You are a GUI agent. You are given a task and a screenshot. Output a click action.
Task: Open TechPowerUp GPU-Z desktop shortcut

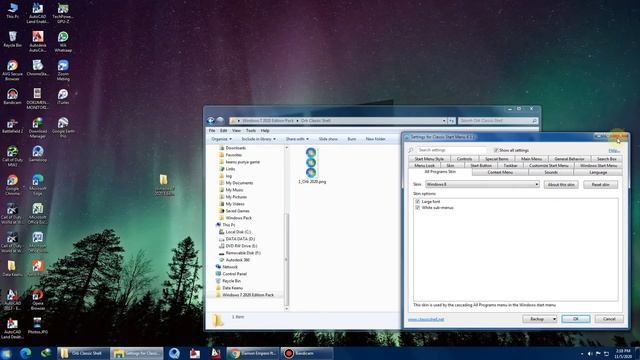[x=63, y=13]
